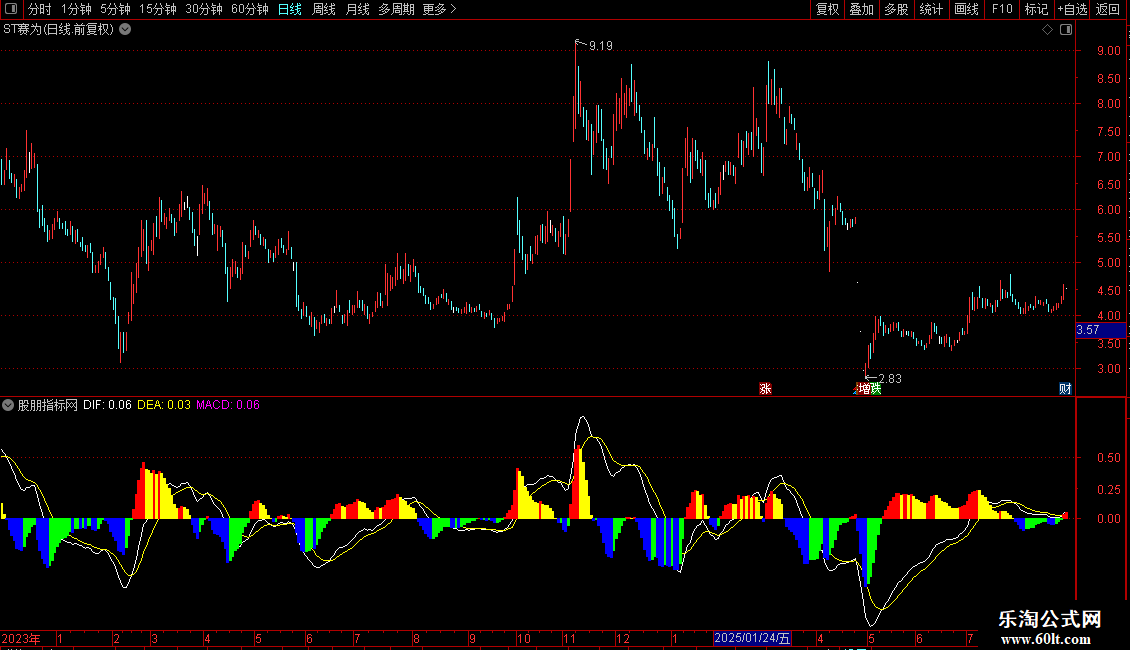Open the 画线 drawing tools
This screenshot has height=650, width=1130.
[966, 9]
